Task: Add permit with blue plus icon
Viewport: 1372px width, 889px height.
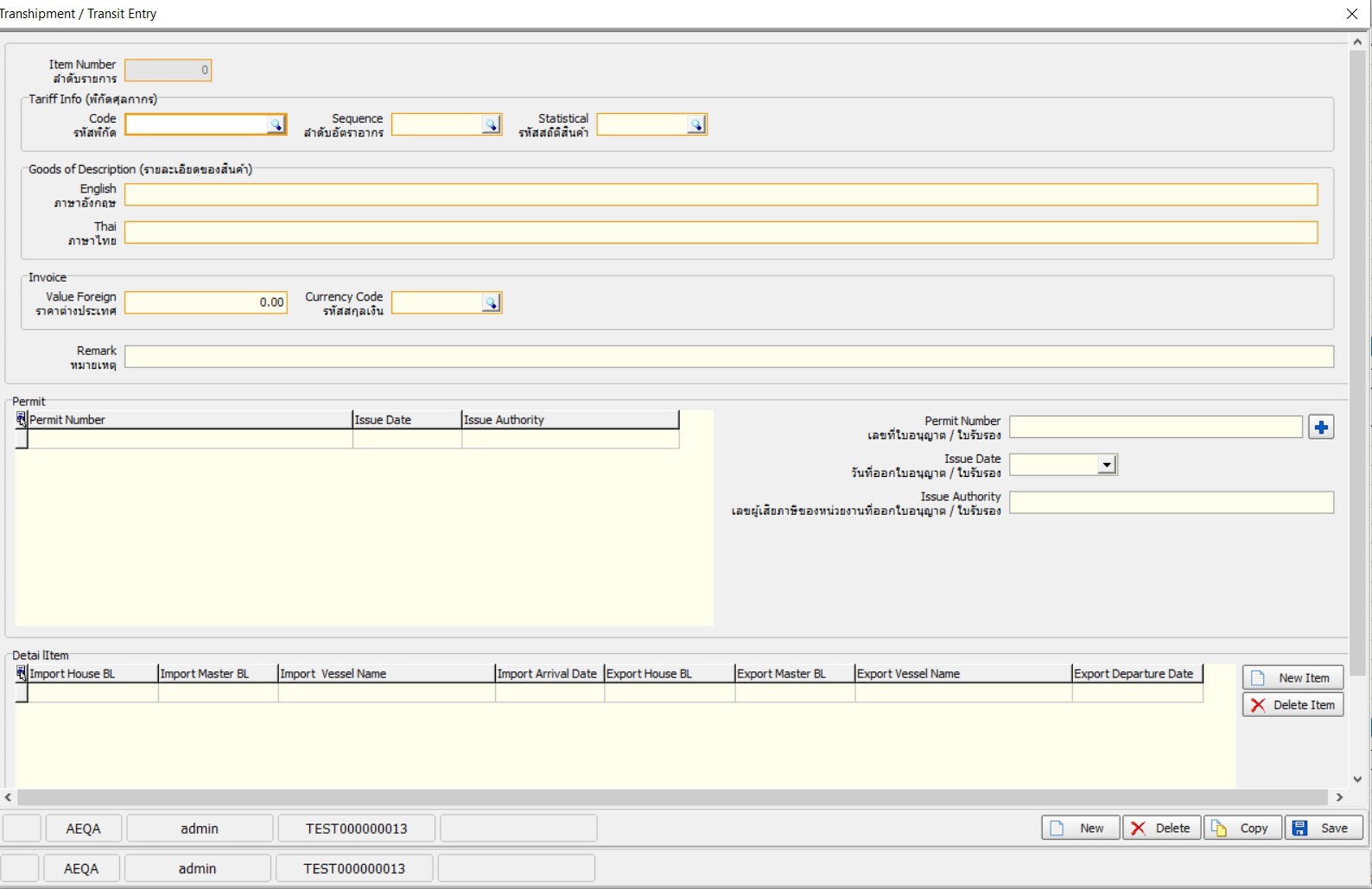Action: (1321, 428)
